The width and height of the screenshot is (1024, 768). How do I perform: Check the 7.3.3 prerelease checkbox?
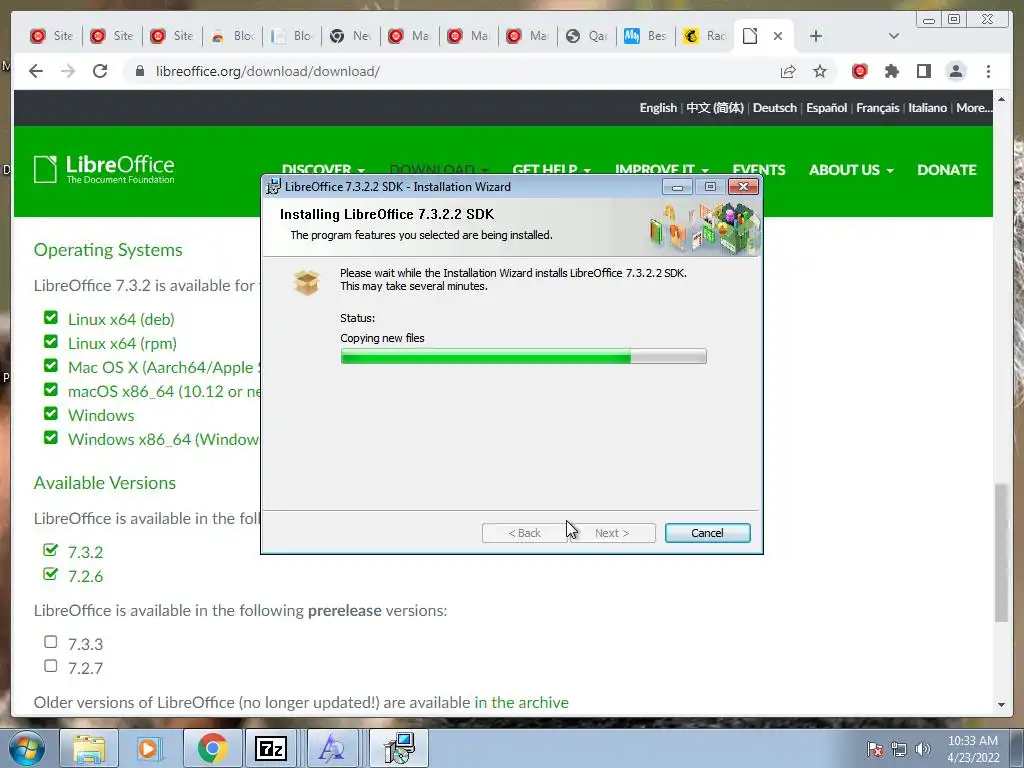[x=51, y=642]
